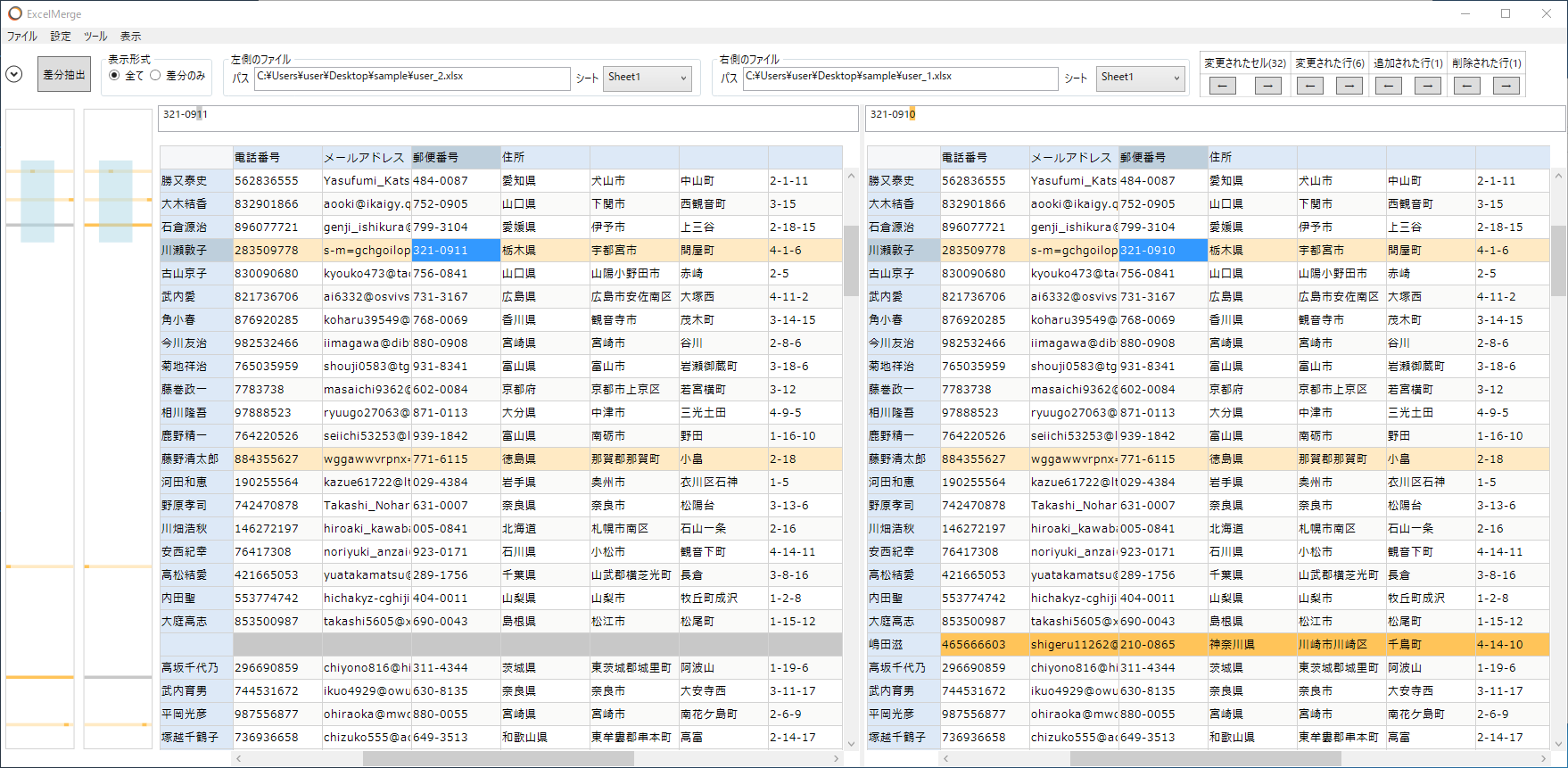The image size is (1568, 768).
Task: Select row header 藤野清太郎 in left grid
Action: [196, 459]
